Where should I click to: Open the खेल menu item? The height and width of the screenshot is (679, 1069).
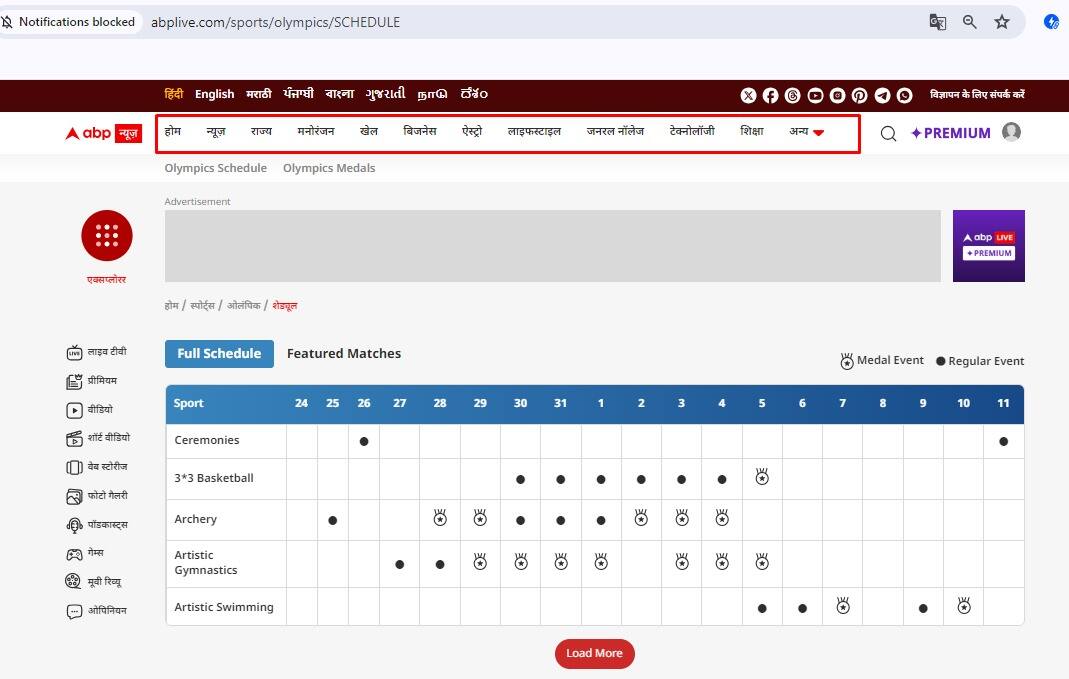tap(369, 131)
